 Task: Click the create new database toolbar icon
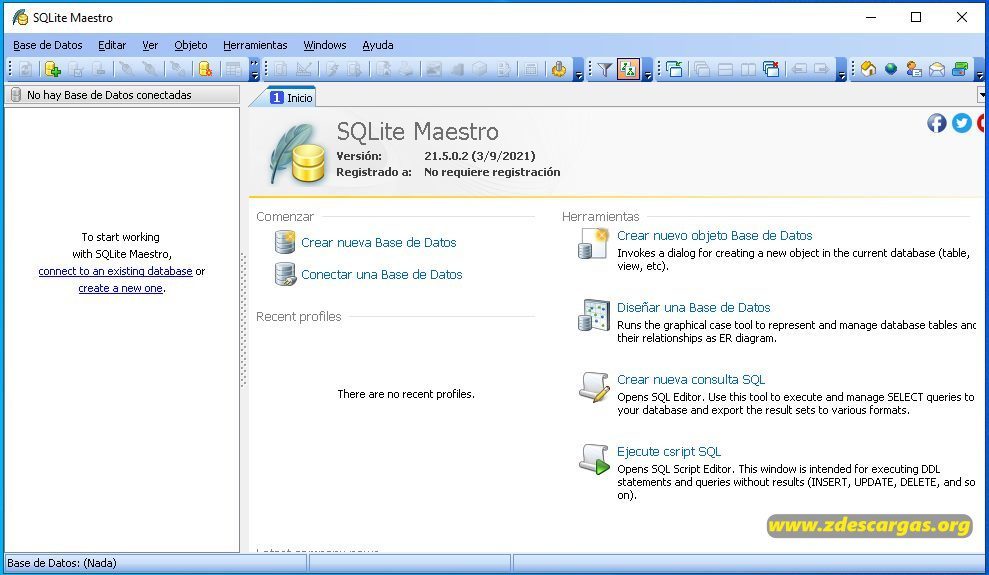pyautogui.click(x=52, y=69)
